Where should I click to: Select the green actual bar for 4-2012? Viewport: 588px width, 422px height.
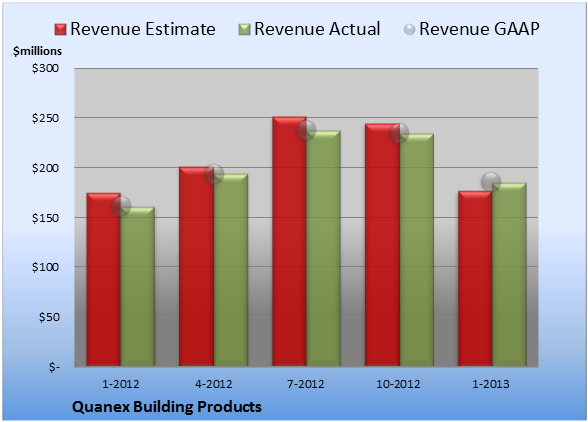coord(231,270)
